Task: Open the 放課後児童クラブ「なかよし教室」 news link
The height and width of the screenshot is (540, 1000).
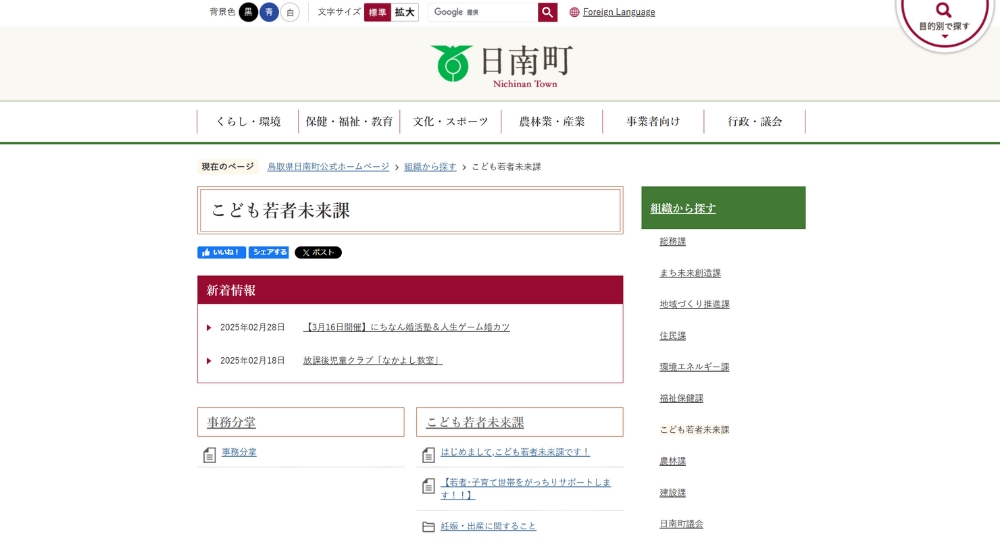Action: pyautogui.click(x=372, y=360)
